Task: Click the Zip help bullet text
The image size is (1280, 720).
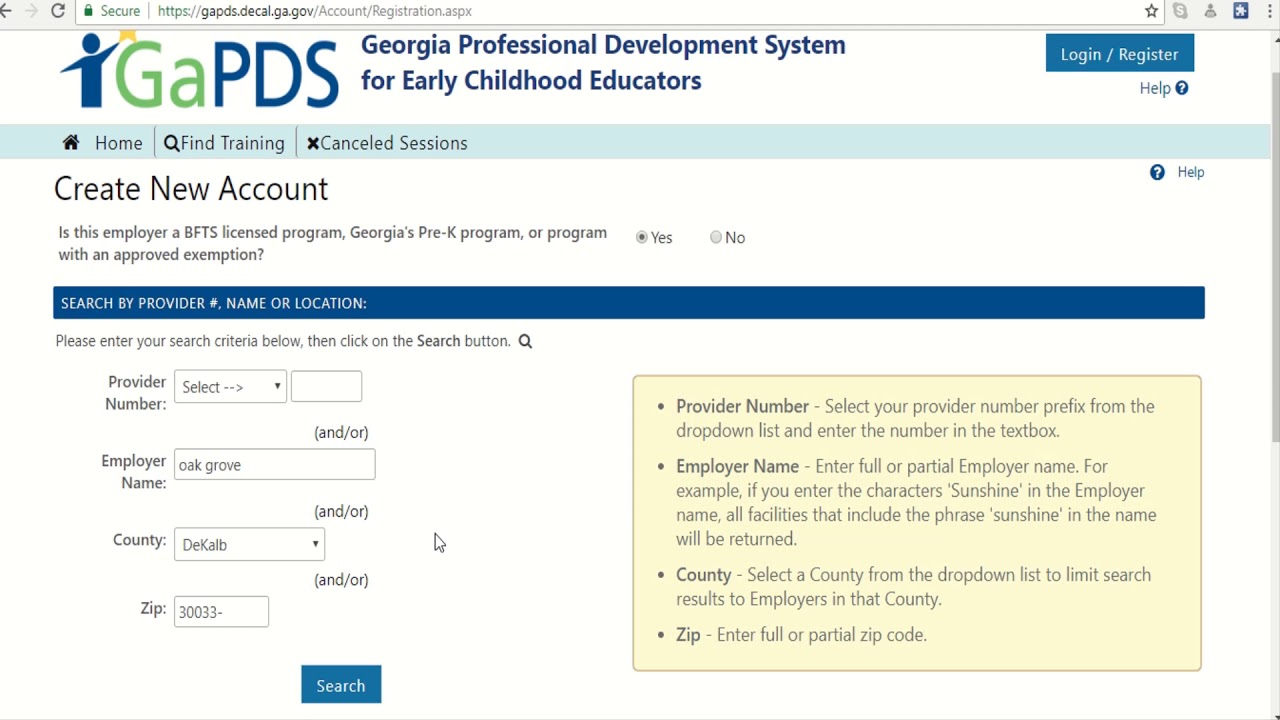Action: click(801, 635)
